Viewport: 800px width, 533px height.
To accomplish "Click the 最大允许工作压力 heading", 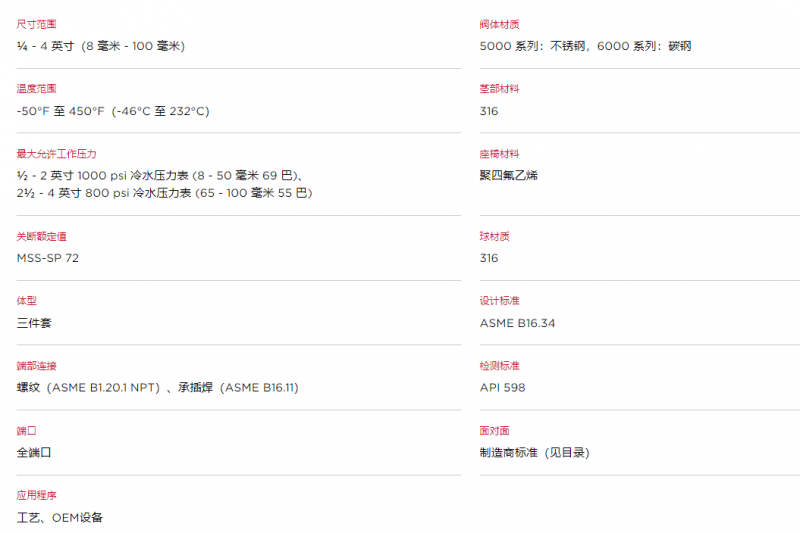I will [56, 154].
